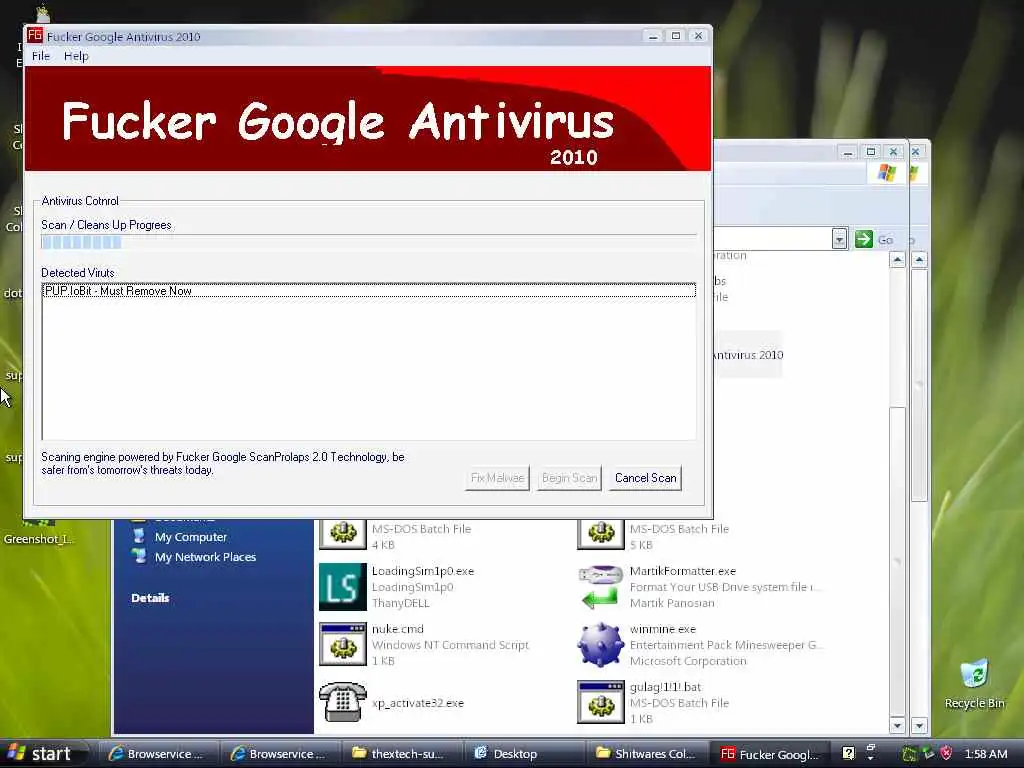This screenshot has width=1024, height=768.
Task: Open the File menu in antivirus window
Action: click(x=40, y=56)
